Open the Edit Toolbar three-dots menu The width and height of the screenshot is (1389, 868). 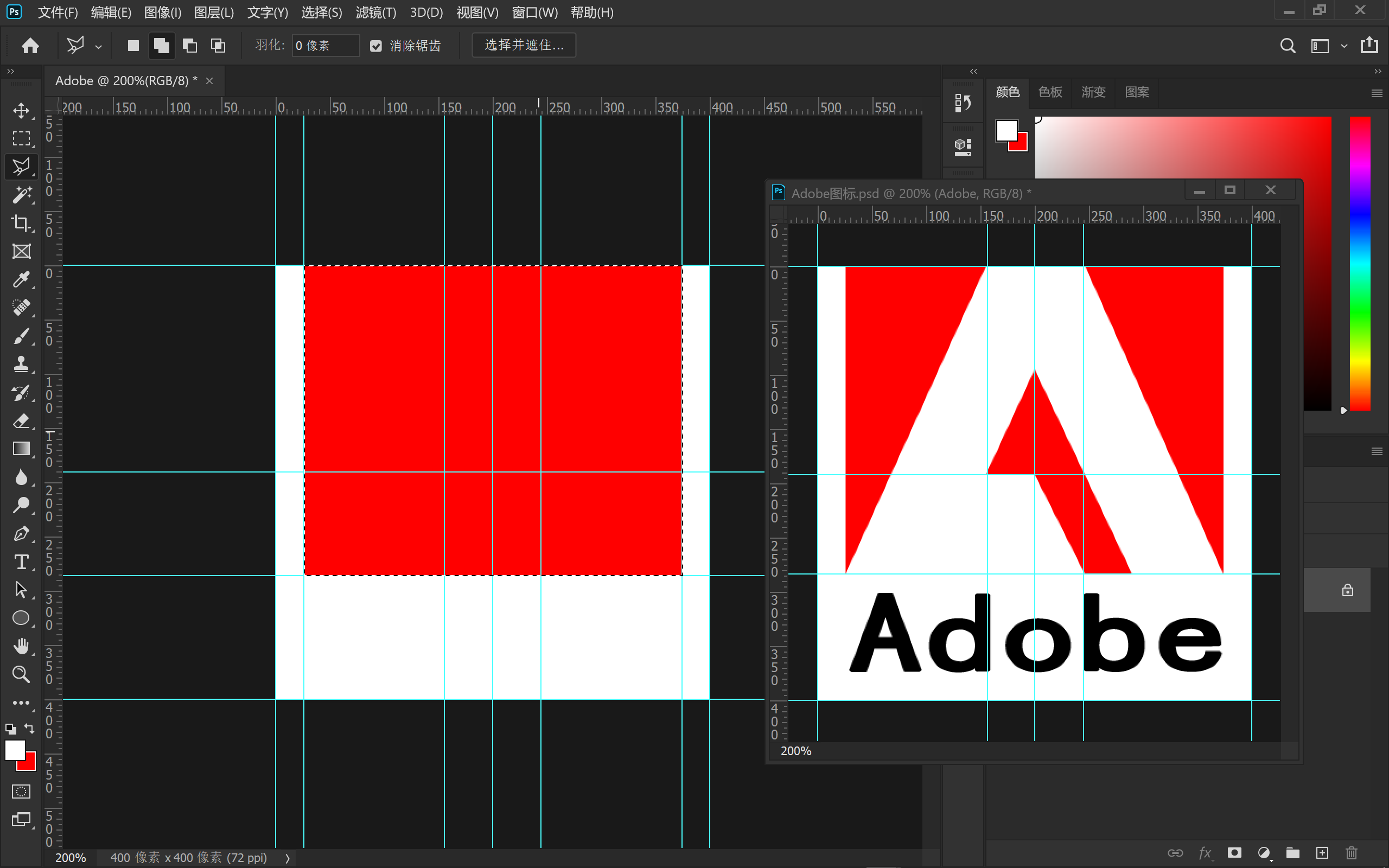pos(21,703)
